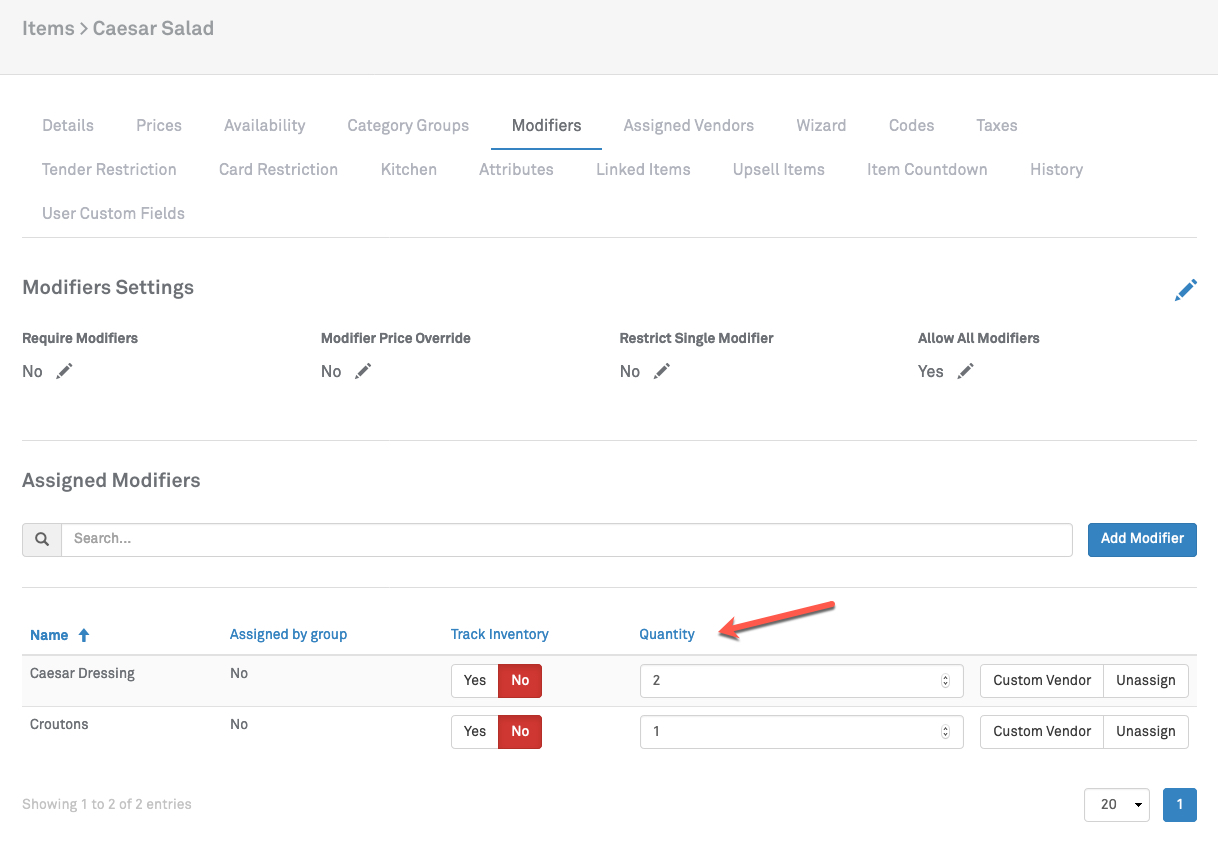The width and height of the screenshot is (1218, 847).
Task: Edit Restrict Single Modifier pencil icon
Action: pos(661,371)
